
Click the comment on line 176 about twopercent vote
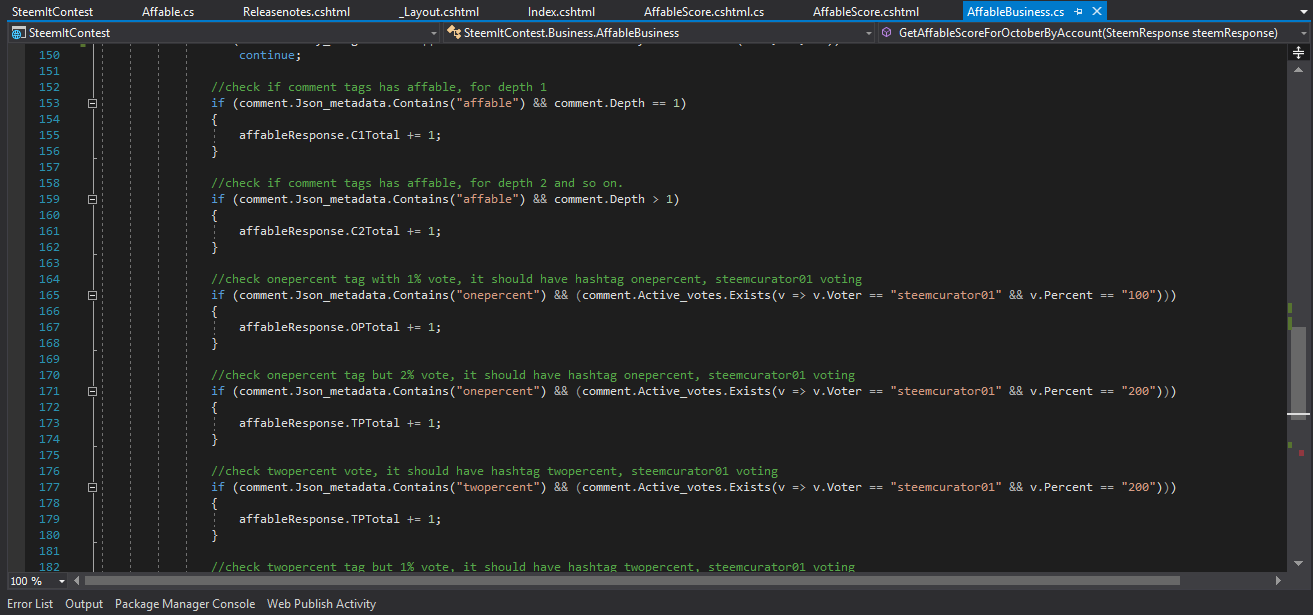click(x=494, y=471)
